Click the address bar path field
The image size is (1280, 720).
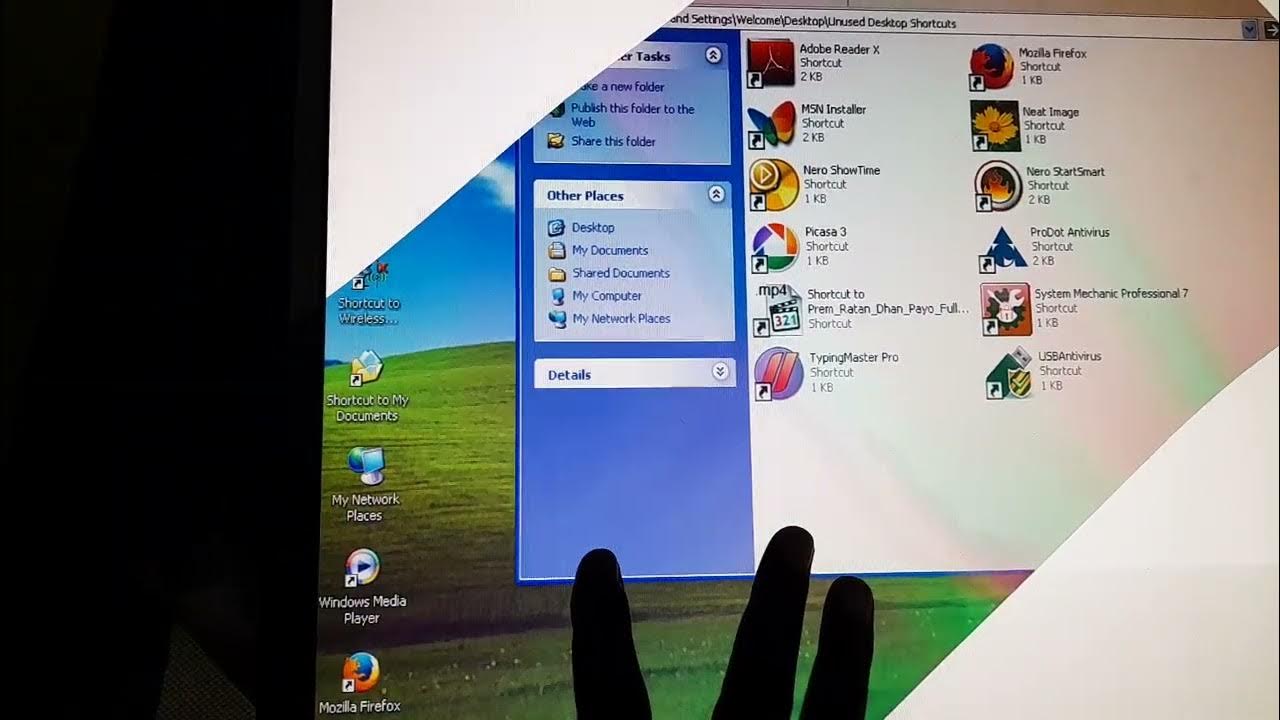[x=955, y=23]
